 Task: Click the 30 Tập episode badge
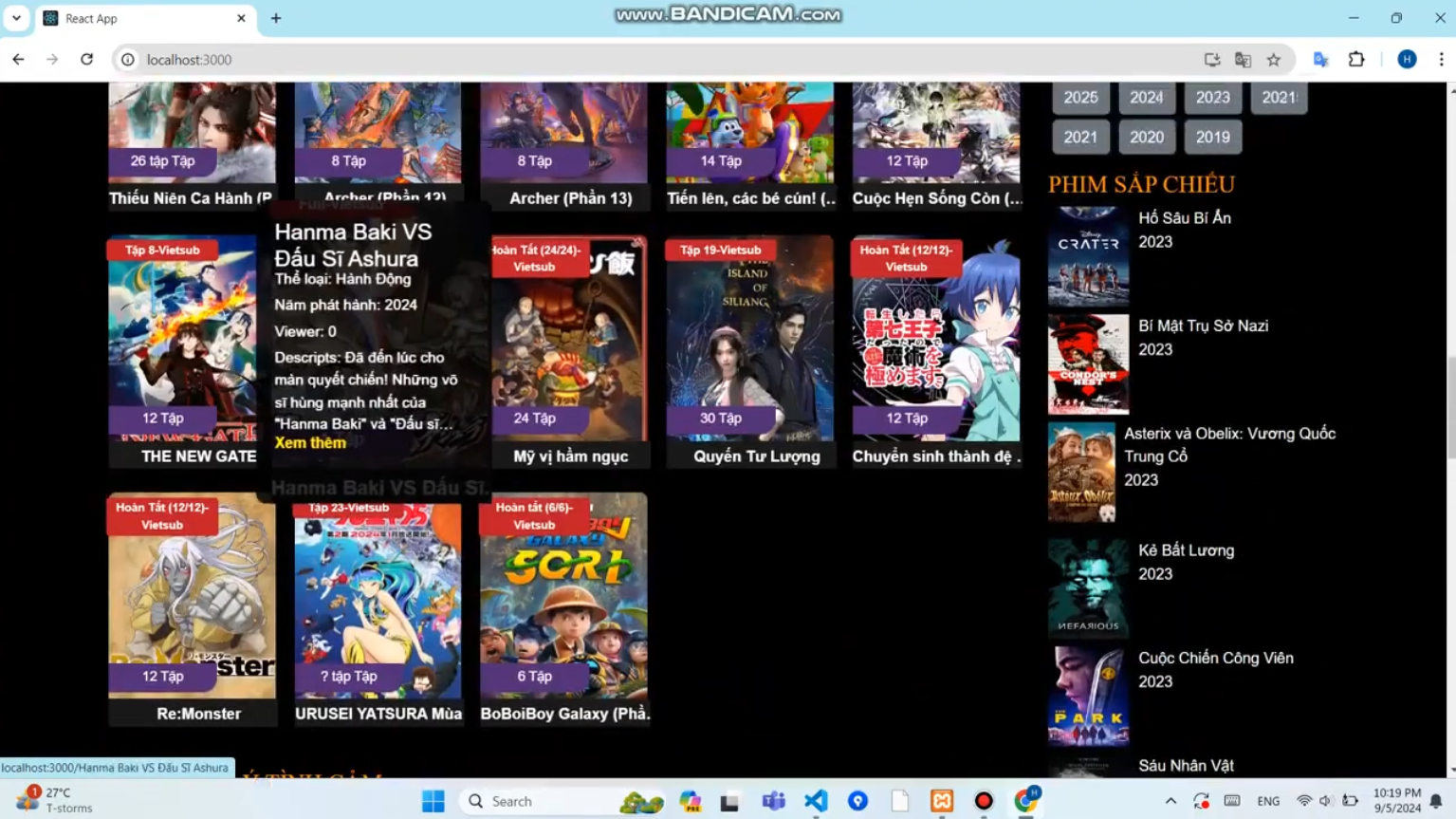click(x=721, y=419)
